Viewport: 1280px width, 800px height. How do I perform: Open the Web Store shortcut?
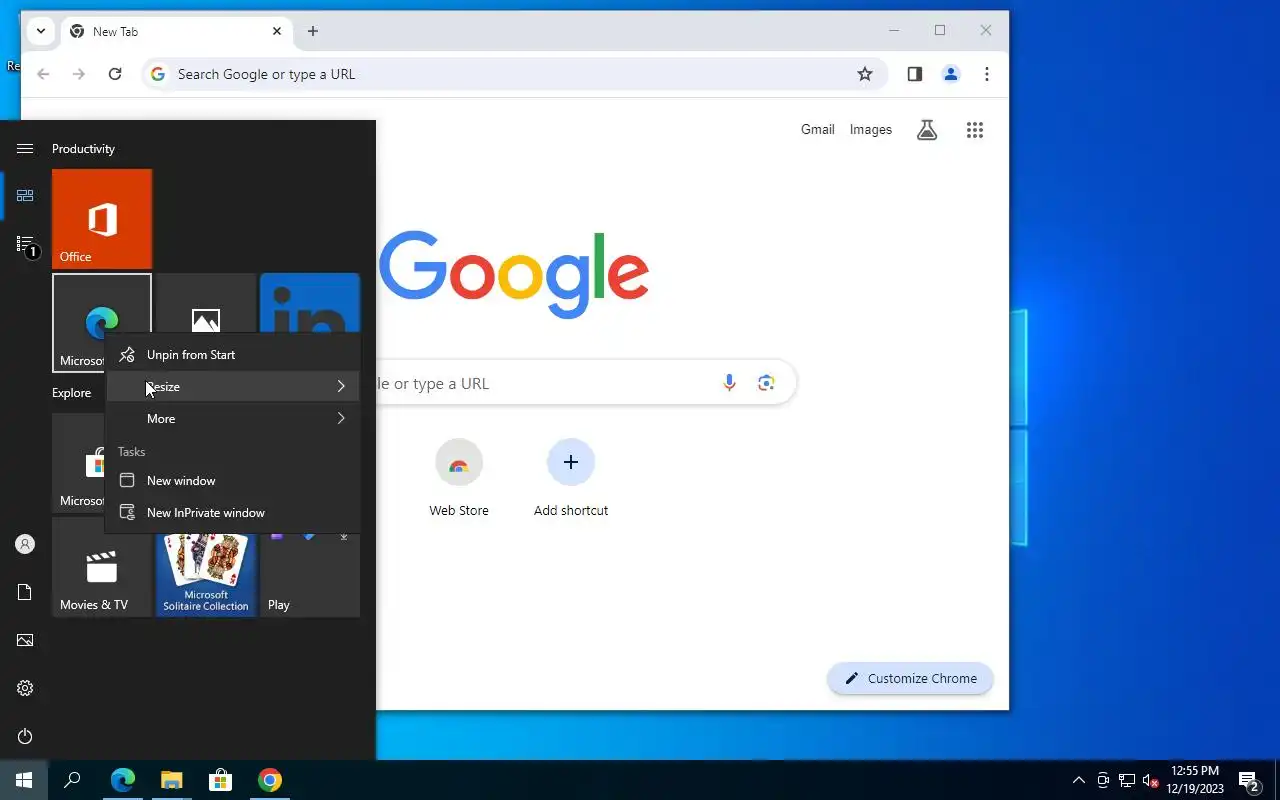(459, 479)
